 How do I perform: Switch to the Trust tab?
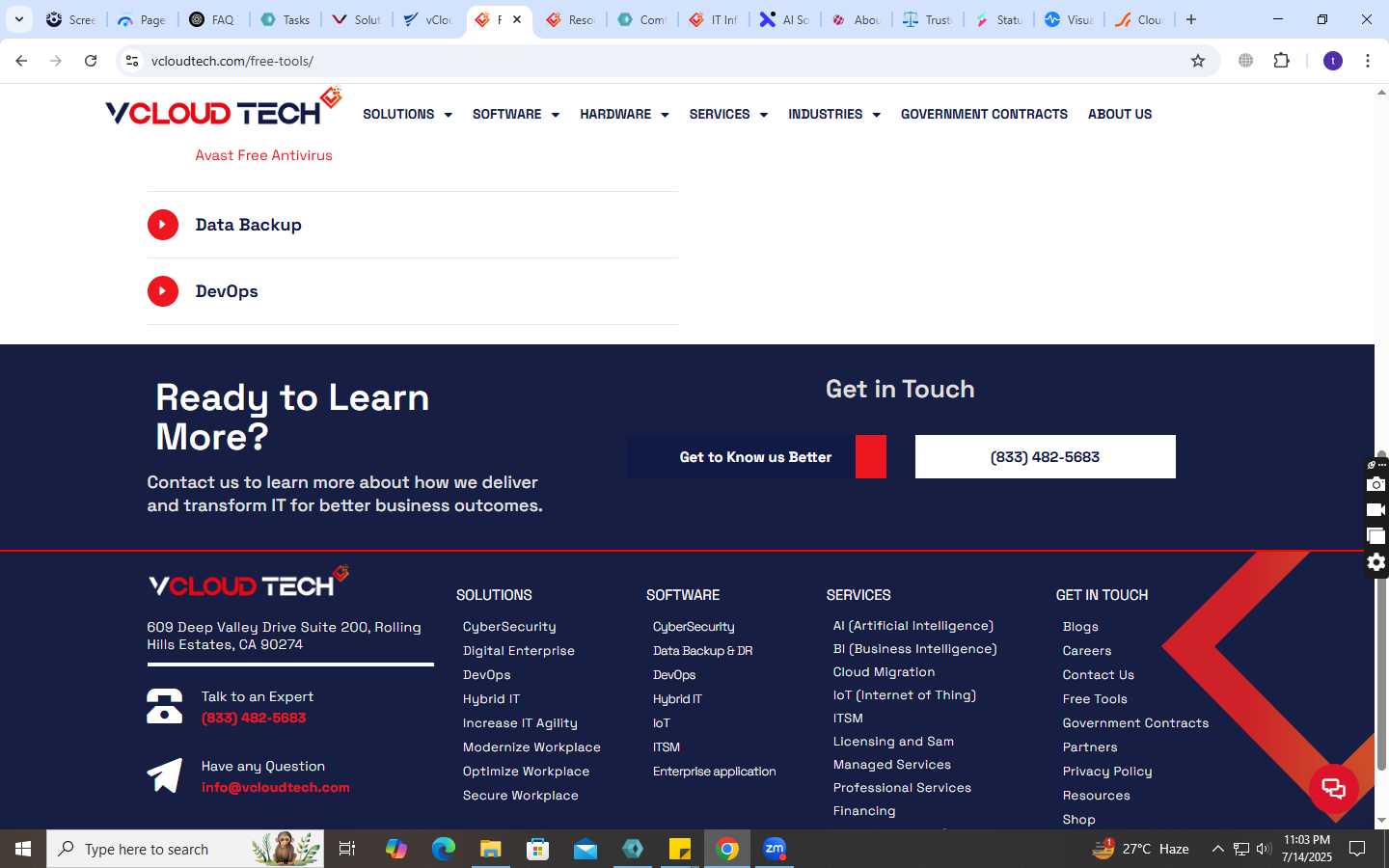[x=928, y=19]
